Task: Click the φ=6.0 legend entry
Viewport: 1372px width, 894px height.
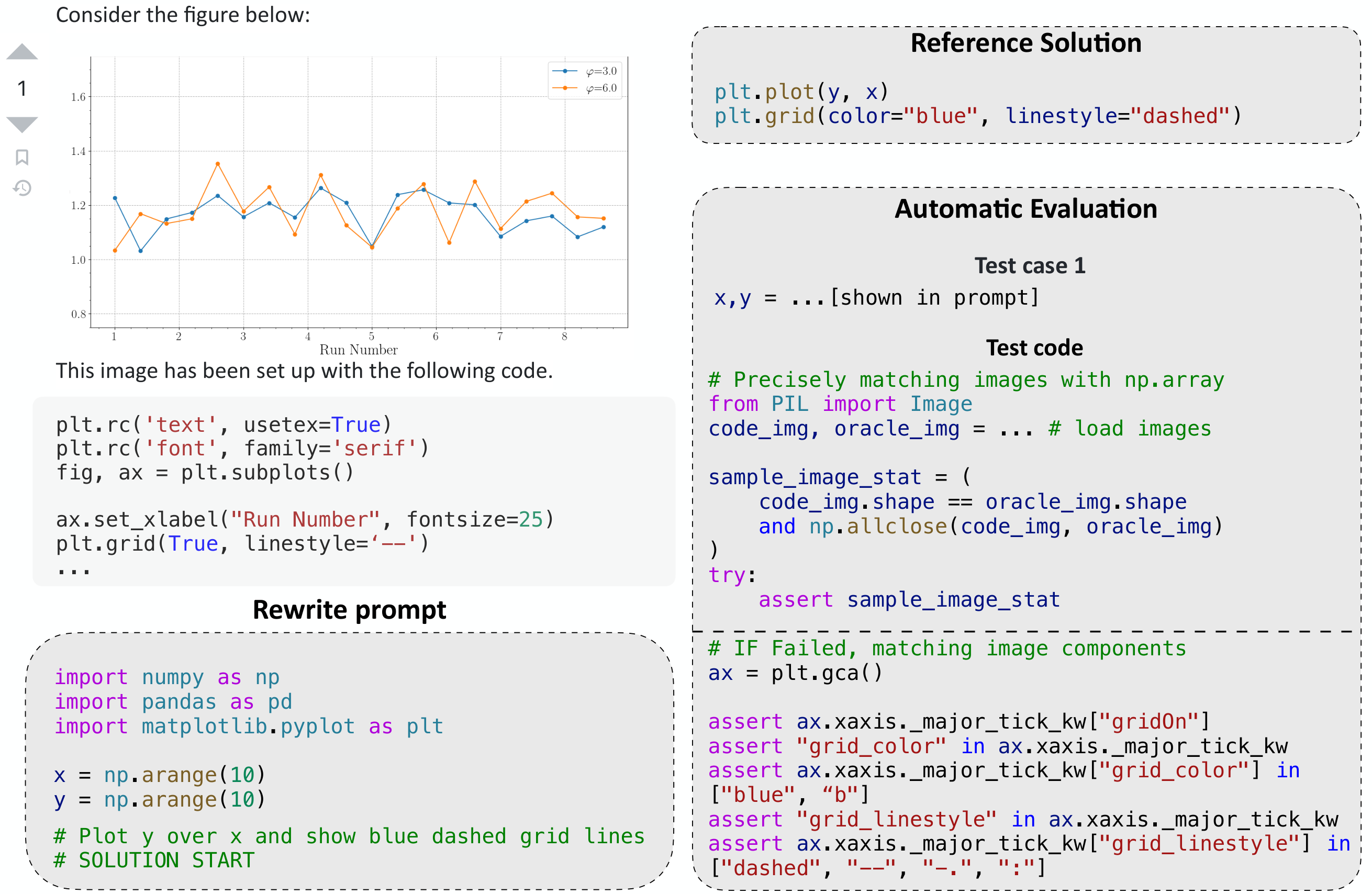Action: (585, 87)
